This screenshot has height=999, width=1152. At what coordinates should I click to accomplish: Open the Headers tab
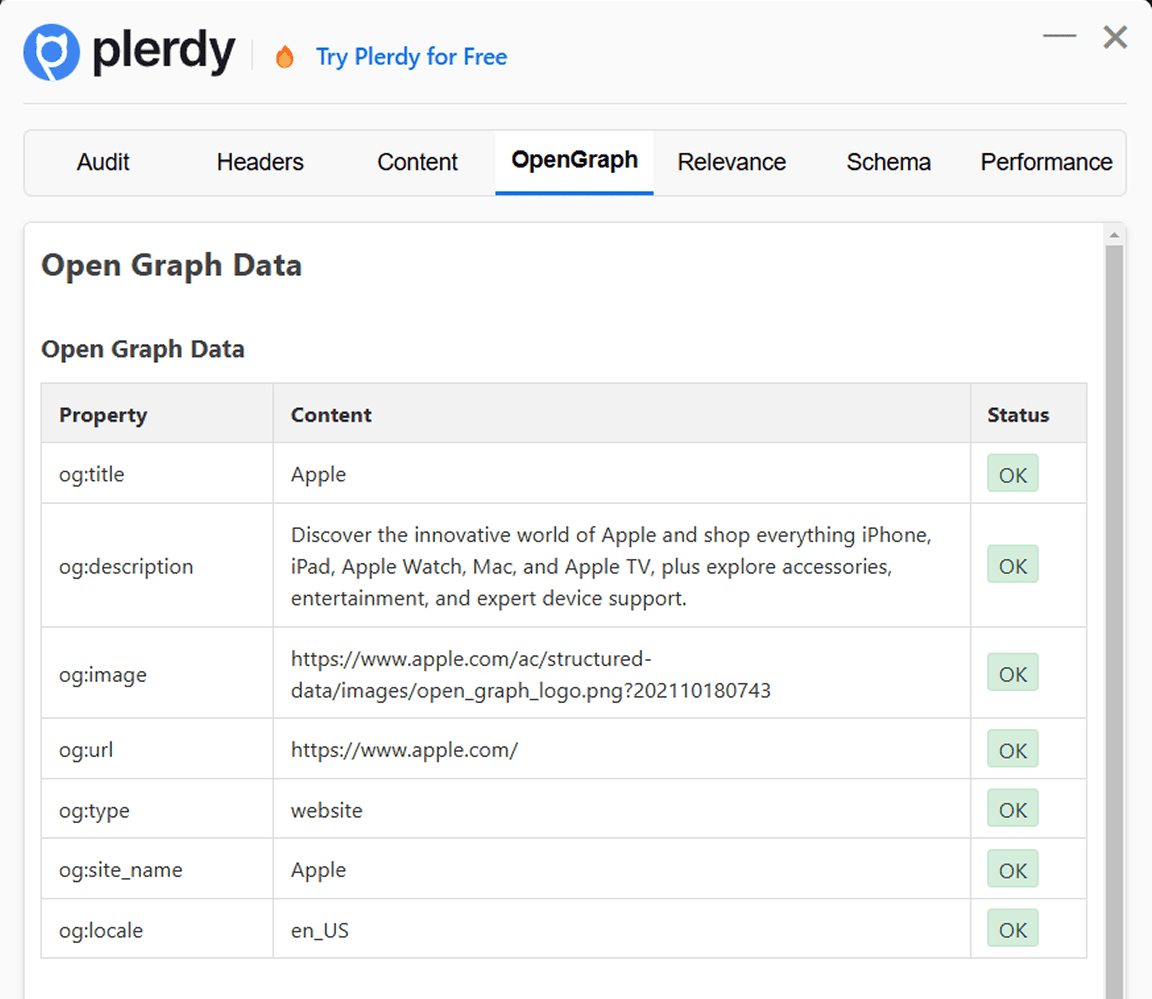pos(259,162)
